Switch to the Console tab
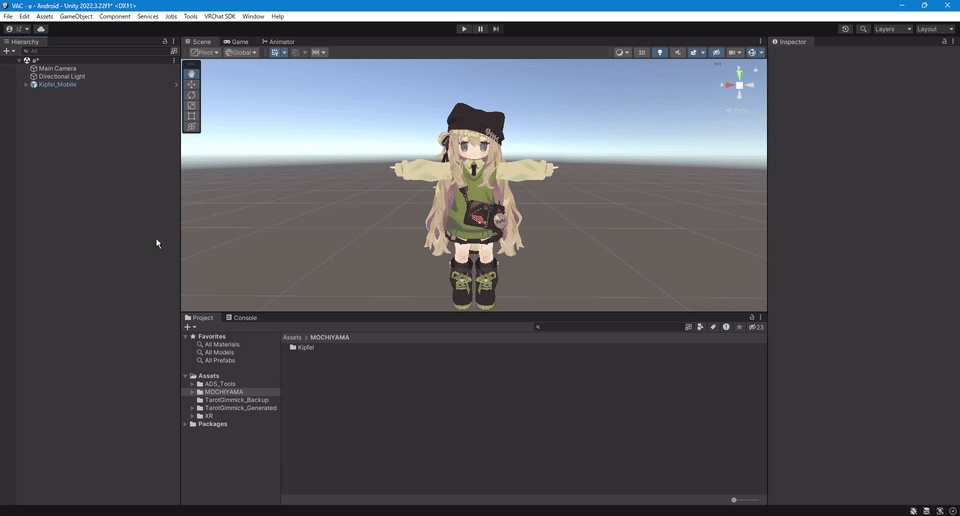Image resolution: width=960 pixels, height=516 pixels. [x=241, y=318]
